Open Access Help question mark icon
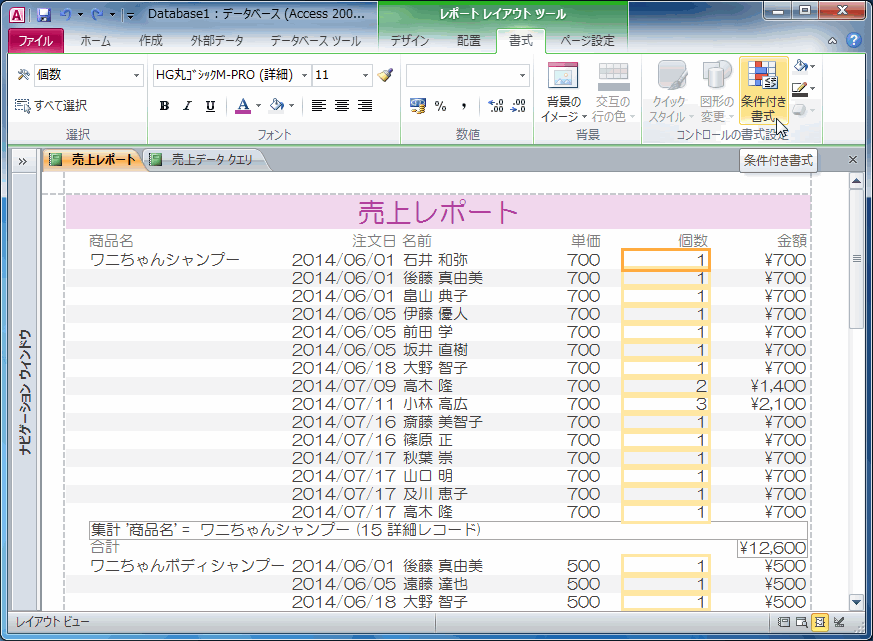 [x=853, y=41]
